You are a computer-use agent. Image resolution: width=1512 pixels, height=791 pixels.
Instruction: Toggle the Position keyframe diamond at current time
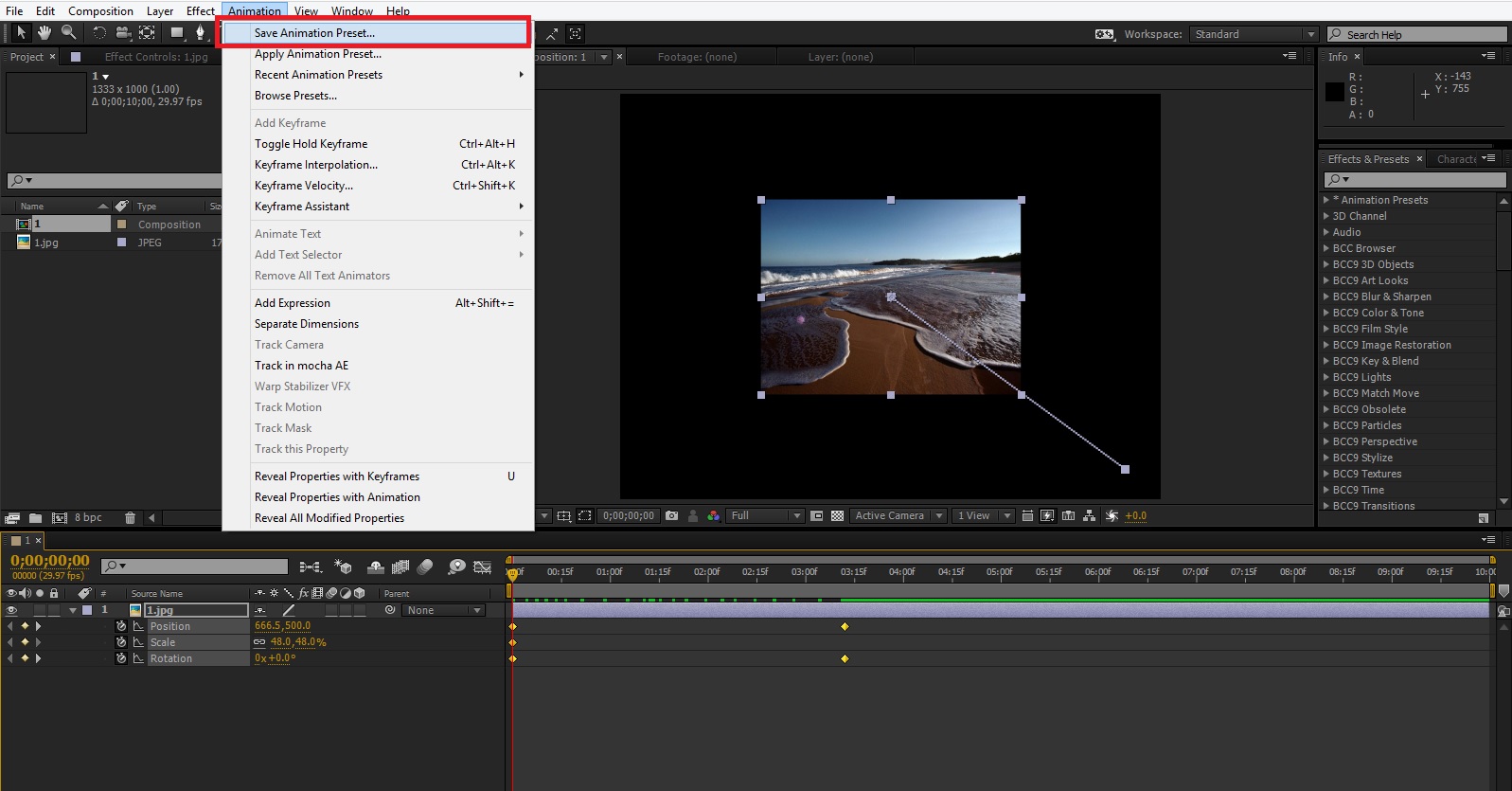pyautogui.click(x=25, y=626)
